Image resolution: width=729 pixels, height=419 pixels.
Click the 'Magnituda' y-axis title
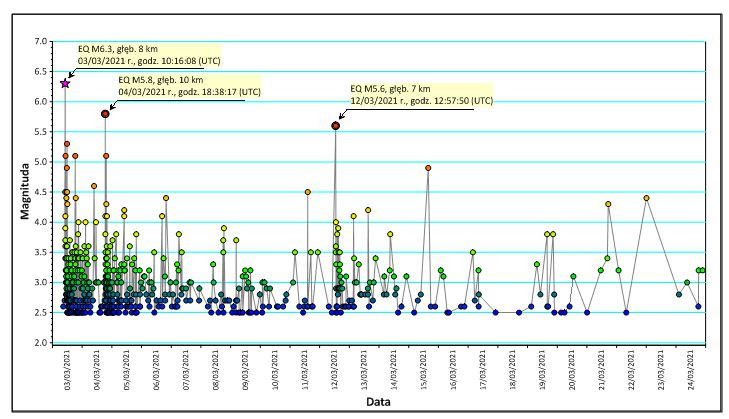(x=25, y=191)
